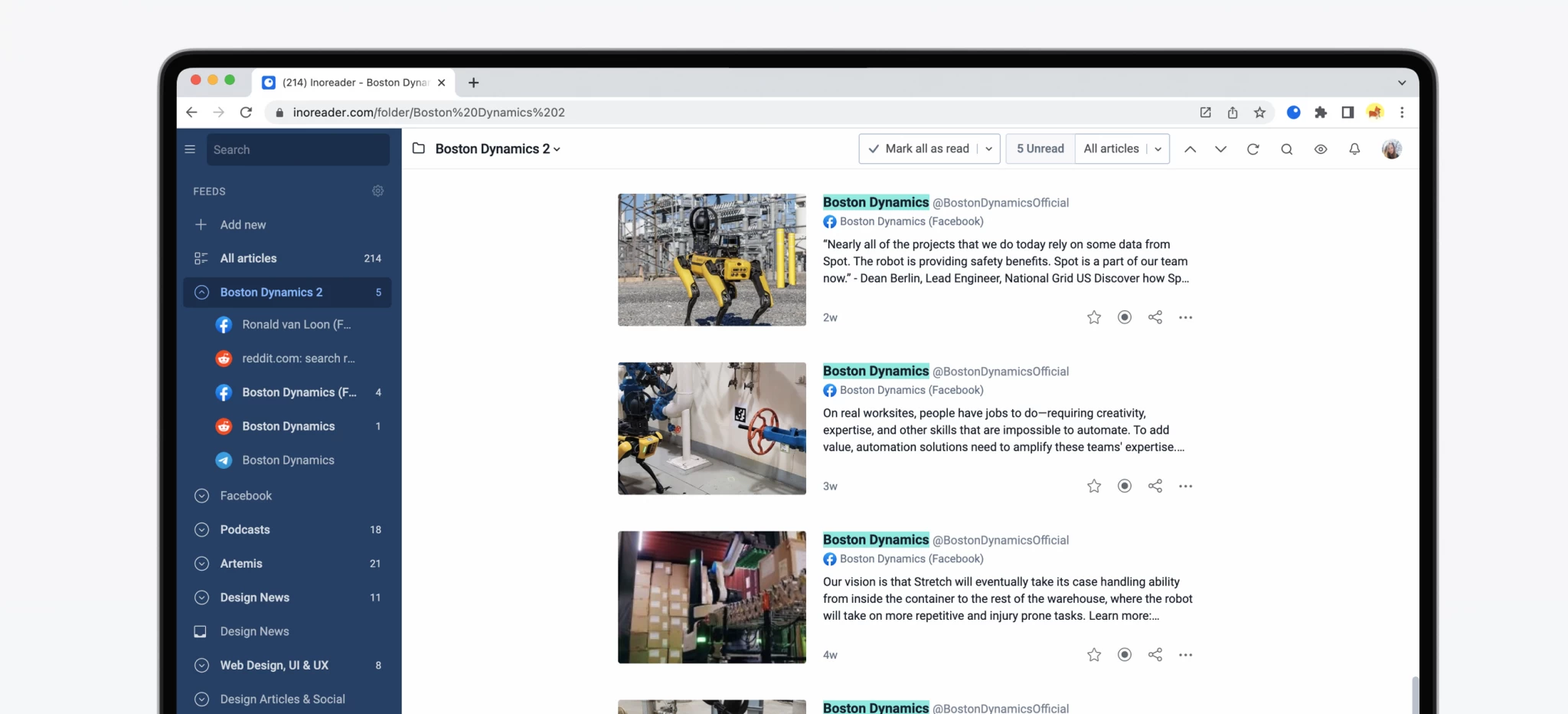Open the Artemis feed

point(241,563)
